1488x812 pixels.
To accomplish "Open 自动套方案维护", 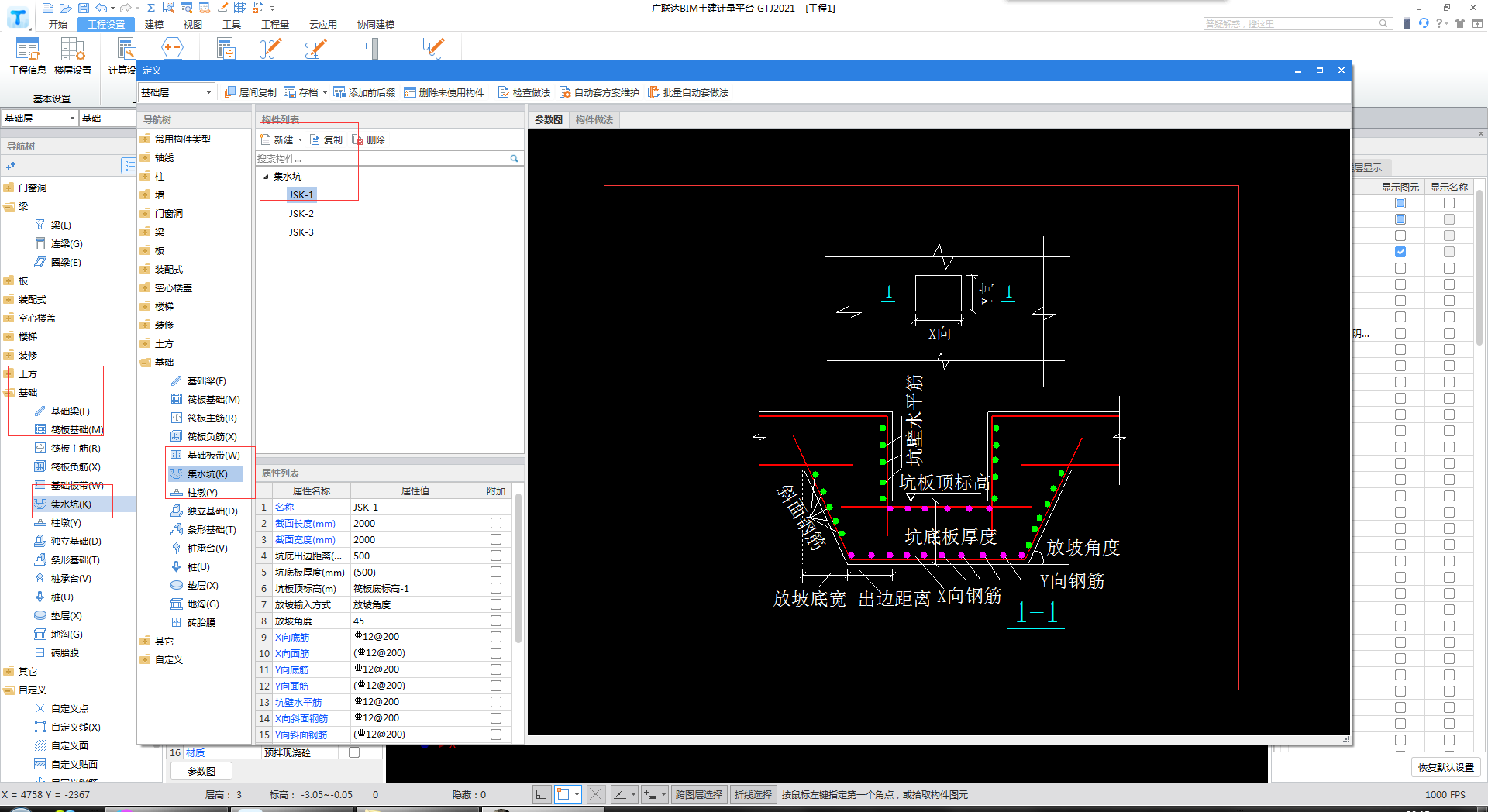I will (599, 92).
